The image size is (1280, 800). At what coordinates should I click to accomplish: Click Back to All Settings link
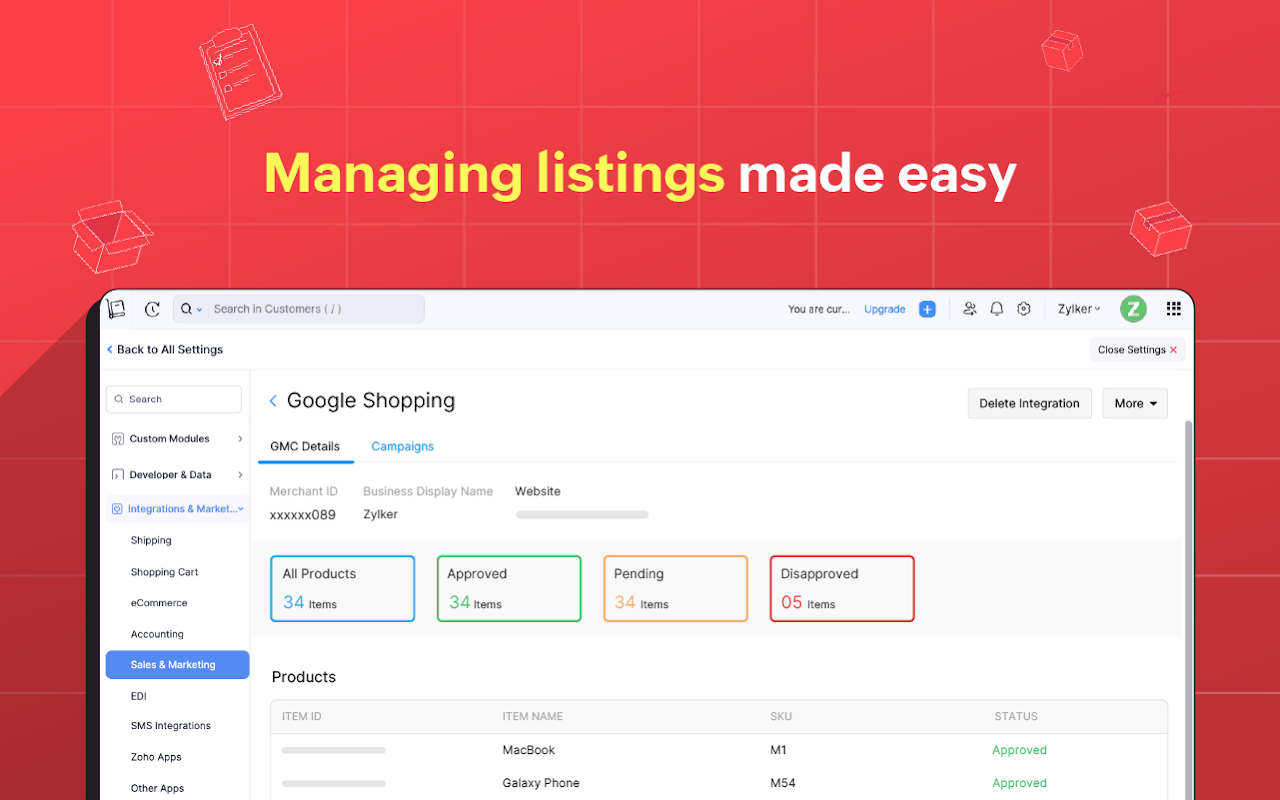(x=165, y=350)
